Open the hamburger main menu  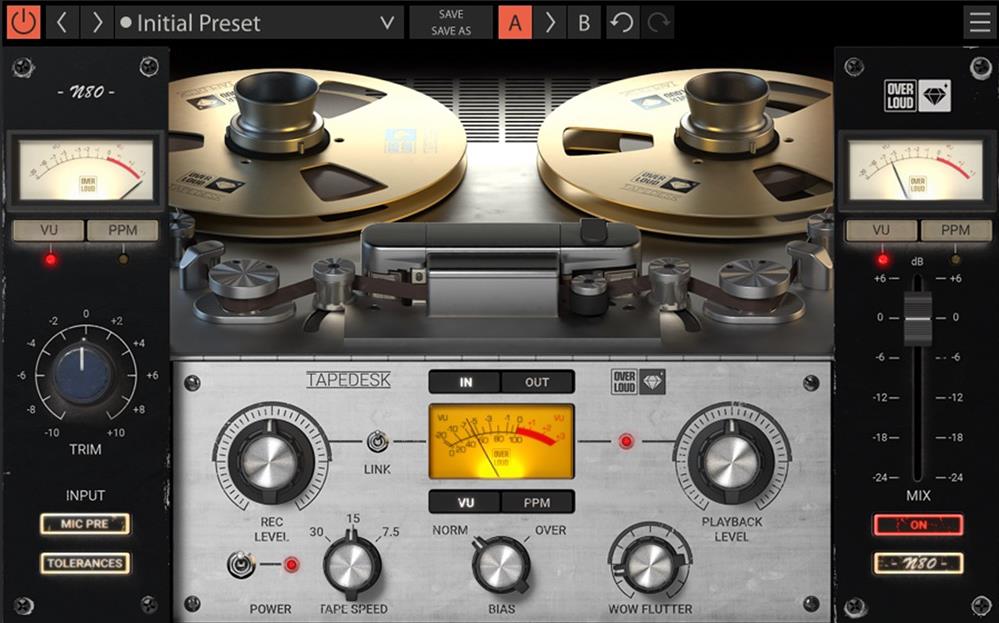click(x=980, y=23)
